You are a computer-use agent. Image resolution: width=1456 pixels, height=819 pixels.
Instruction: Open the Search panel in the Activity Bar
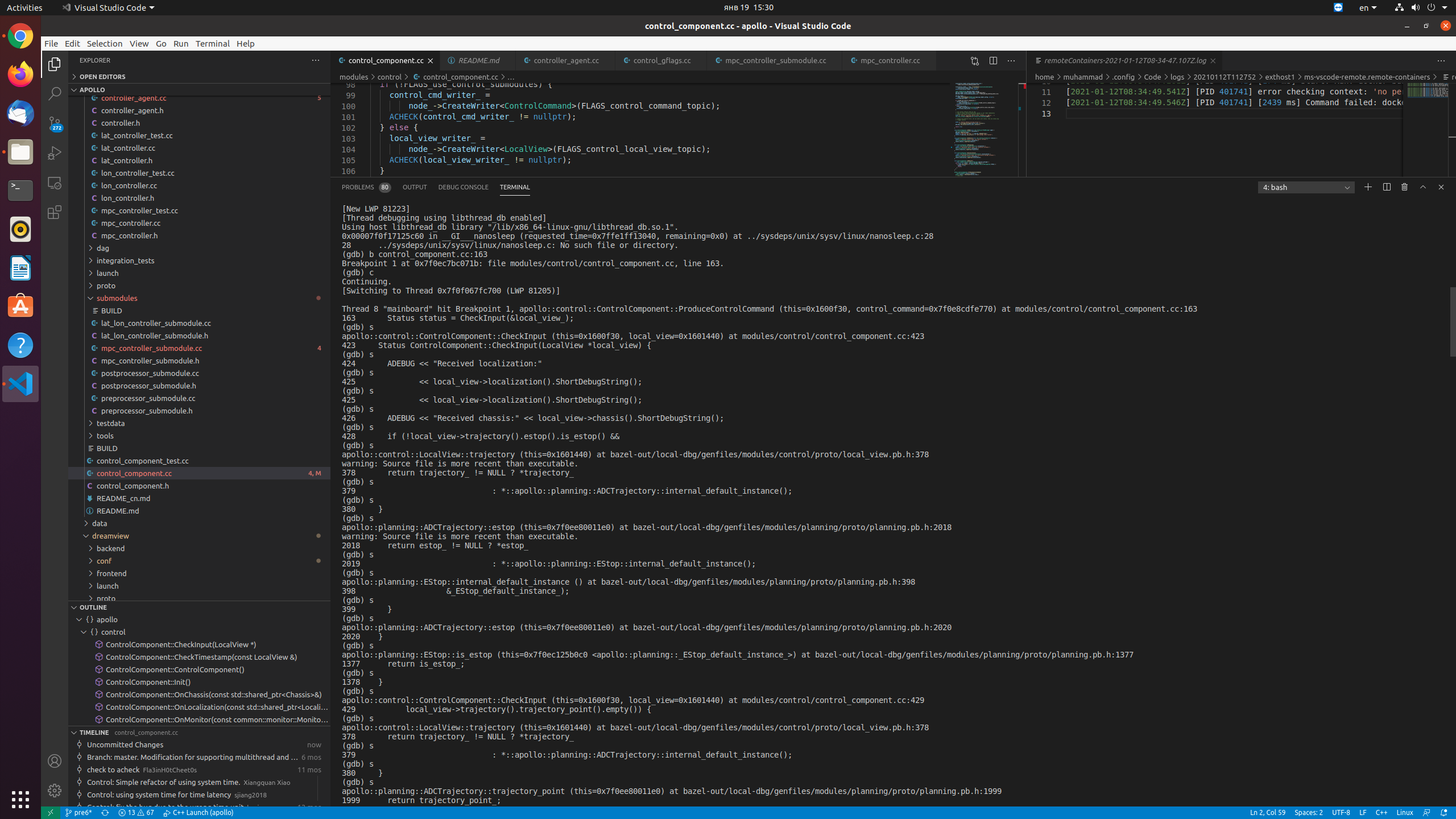tap(54, 93)
